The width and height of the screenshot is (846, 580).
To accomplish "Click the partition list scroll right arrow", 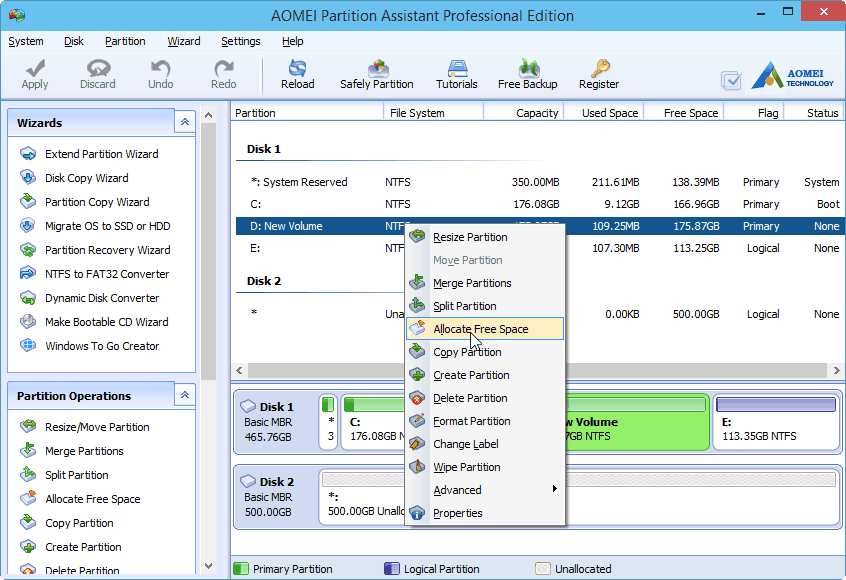I will point(836,371).
